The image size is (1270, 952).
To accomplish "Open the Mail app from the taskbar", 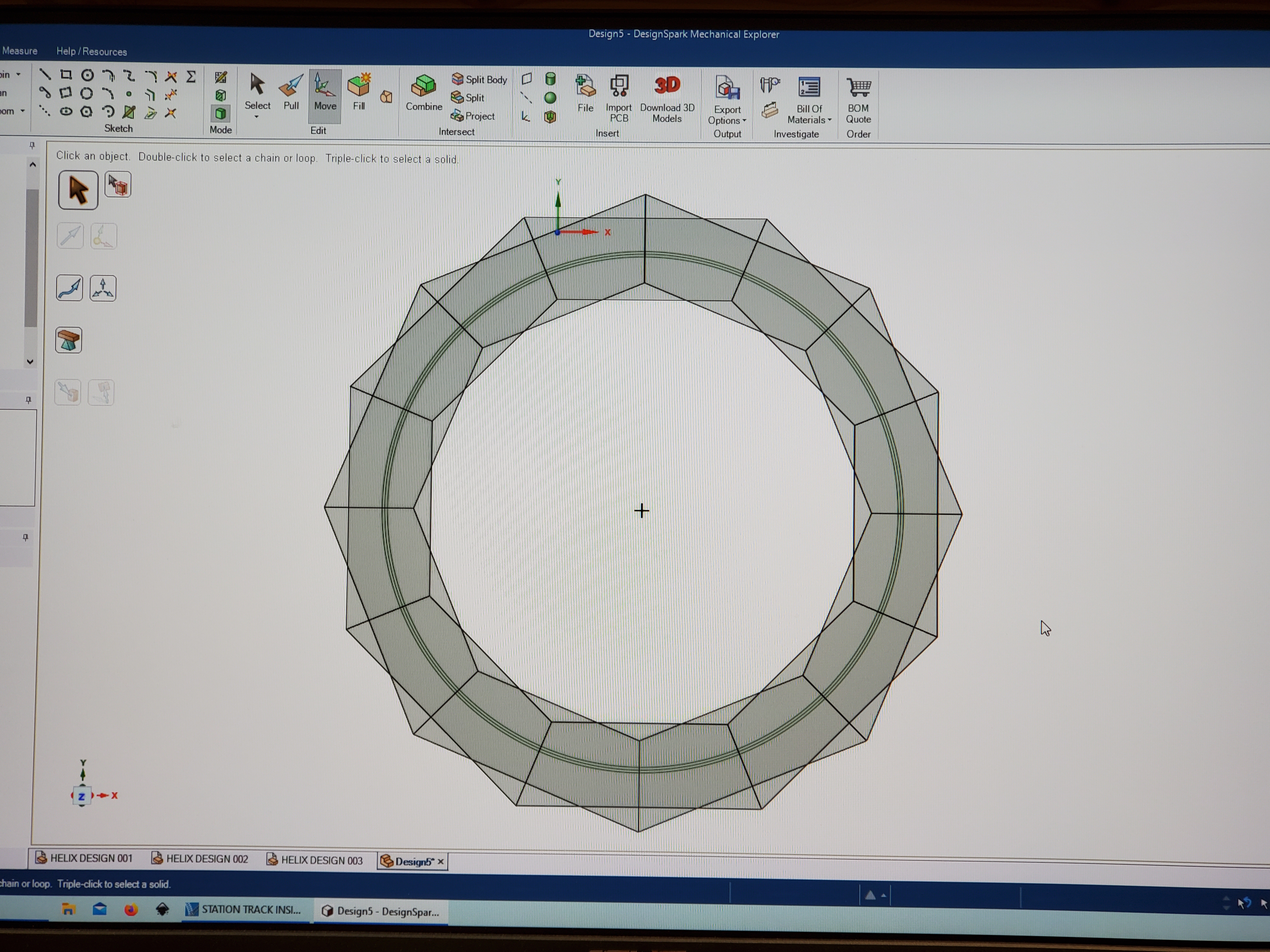I will 100,909.
